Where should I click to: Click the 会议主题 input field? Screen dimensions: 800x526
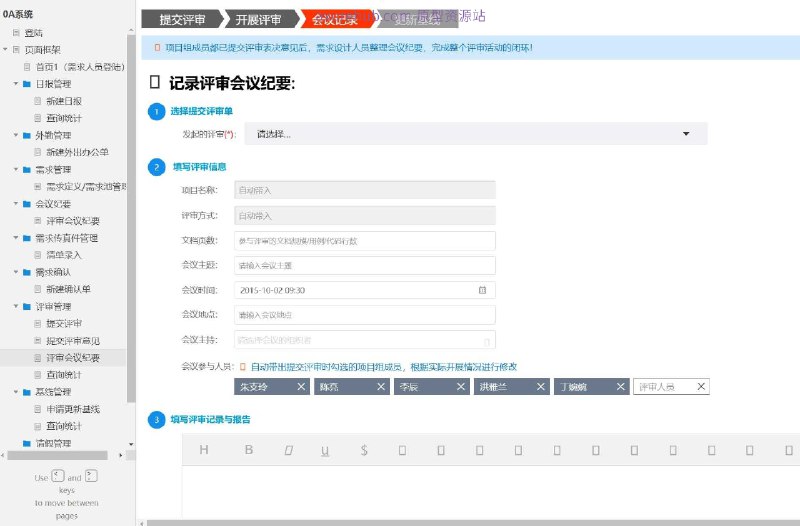click(365, 265)
